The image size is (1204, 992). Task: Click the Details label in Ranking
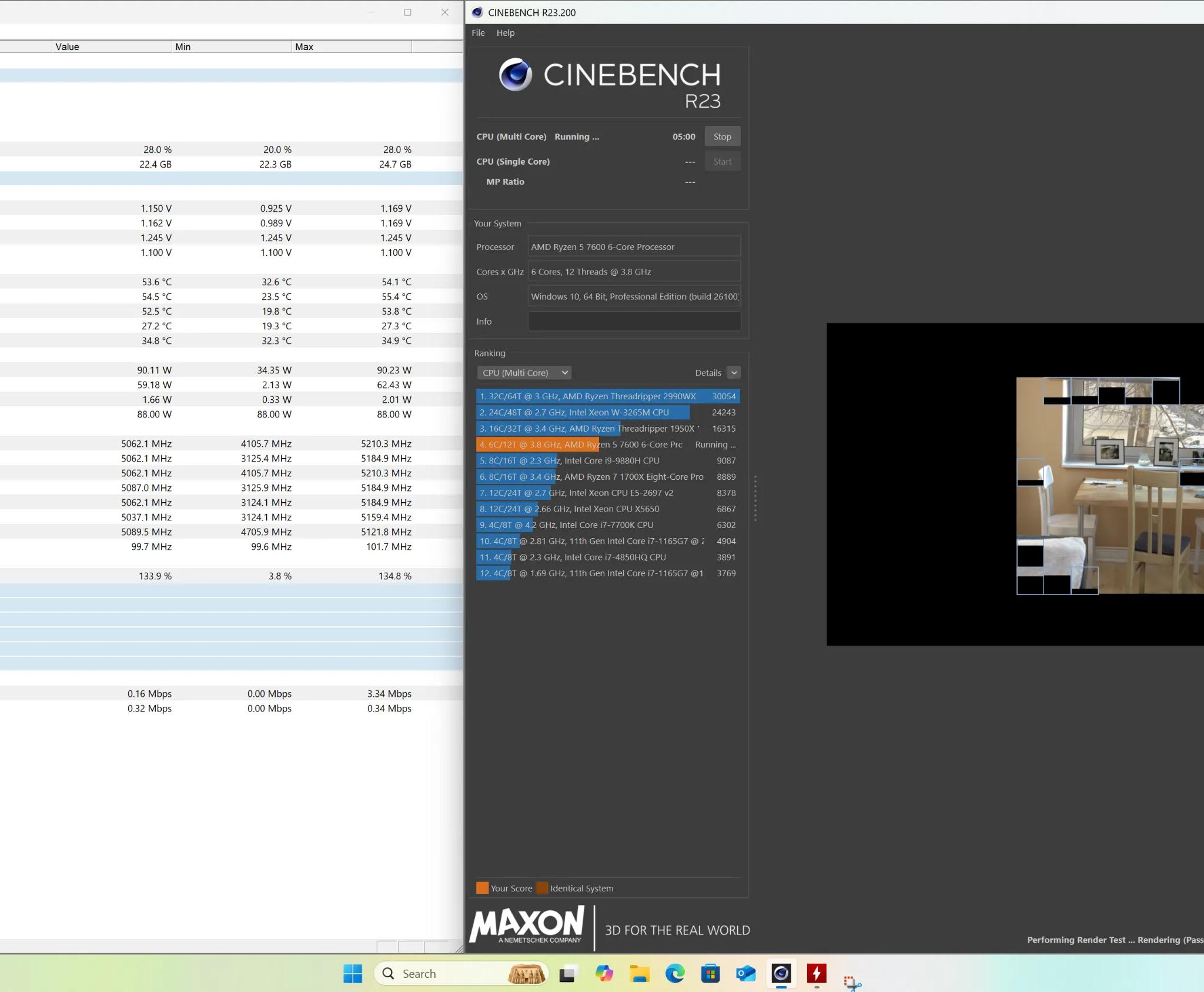tap(708, 373)
